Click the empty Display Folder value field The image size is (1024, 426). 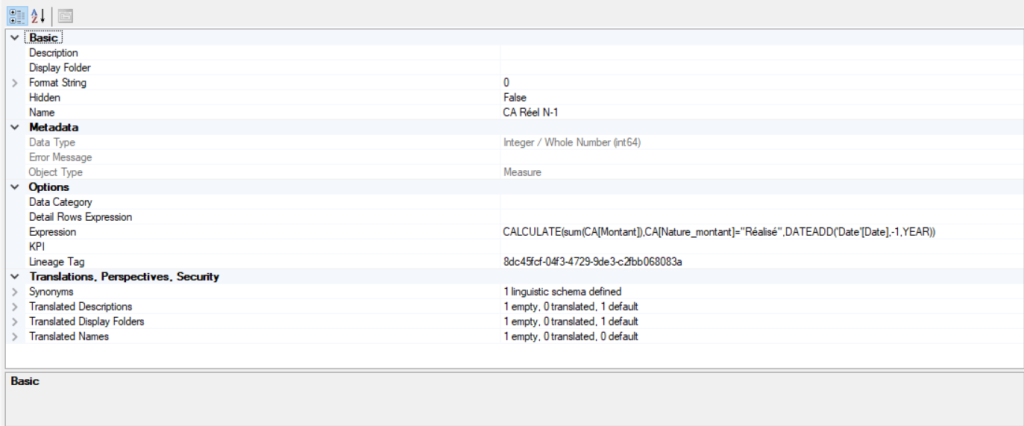761,68
